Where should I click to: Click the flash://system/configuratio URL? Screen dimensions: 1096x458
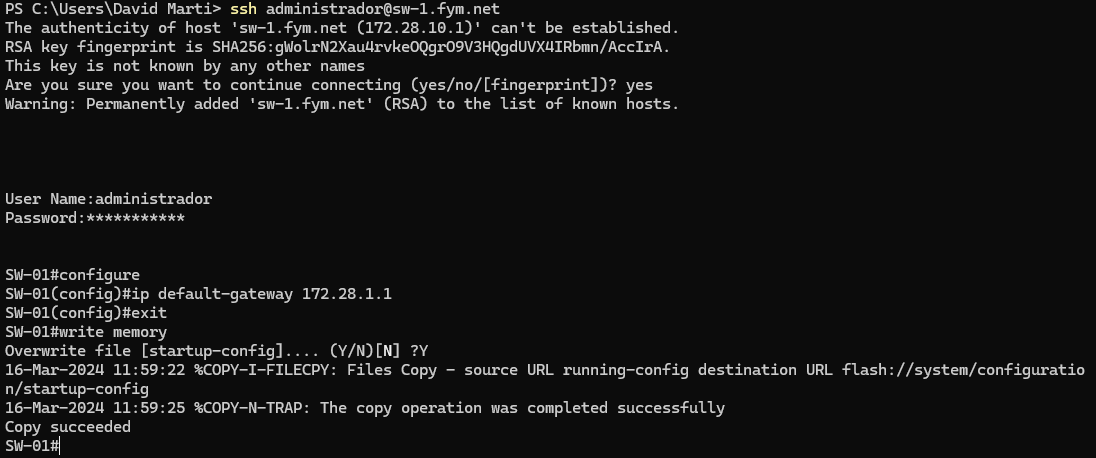(964, 370)
